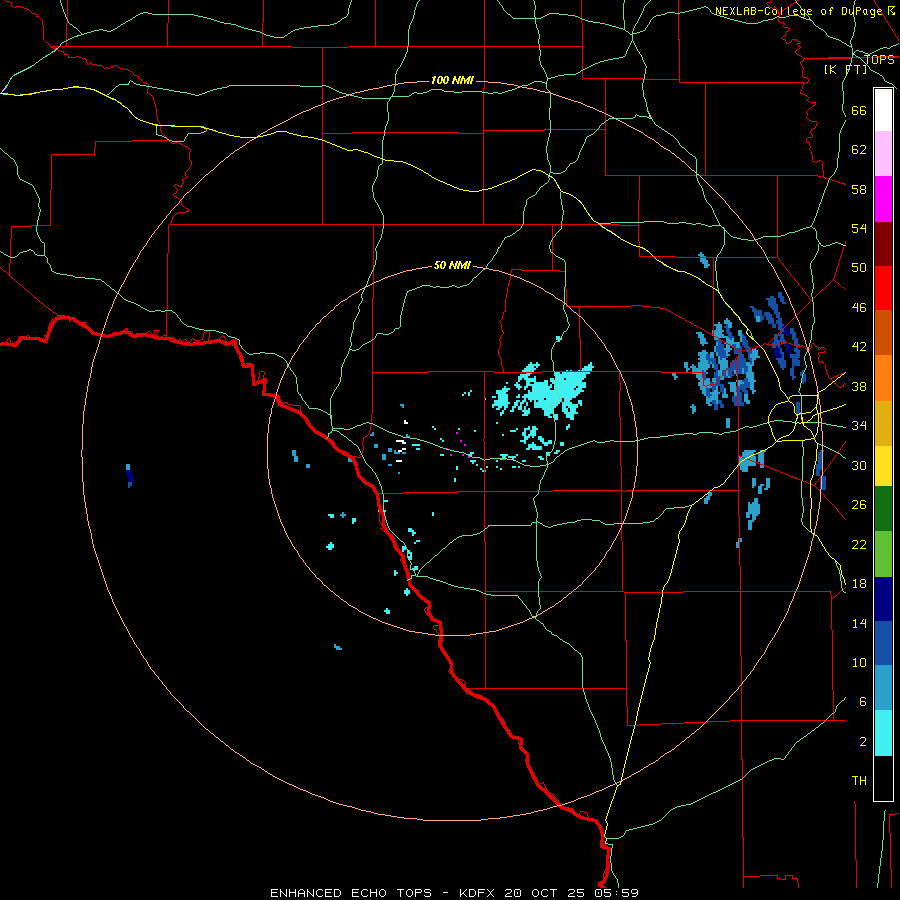Select the bright yellow legend swatch

click(883, 466)
